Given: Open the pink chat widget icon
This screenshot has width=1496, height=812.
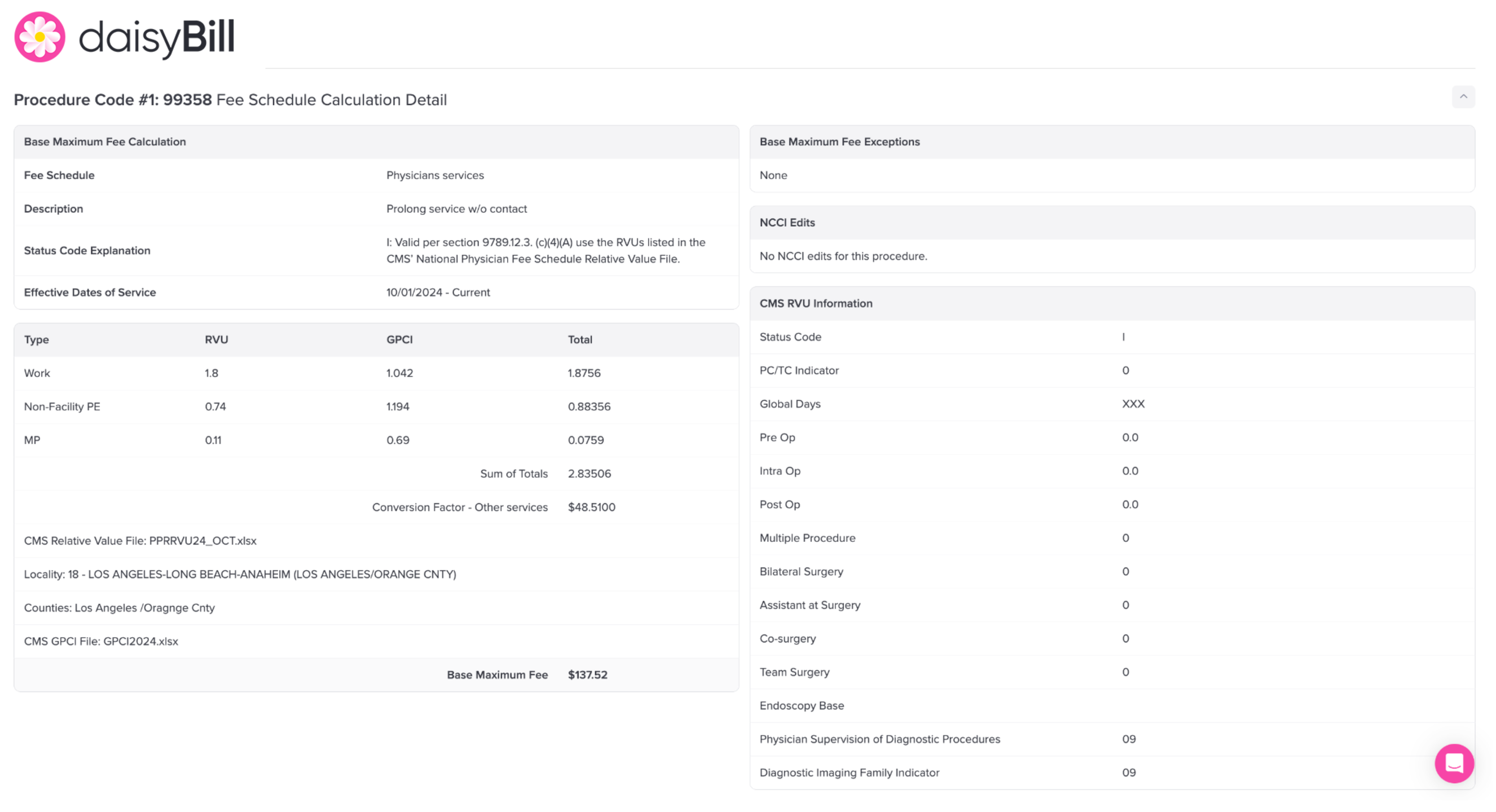Looking at the screenshot, I should point(1454,763).
